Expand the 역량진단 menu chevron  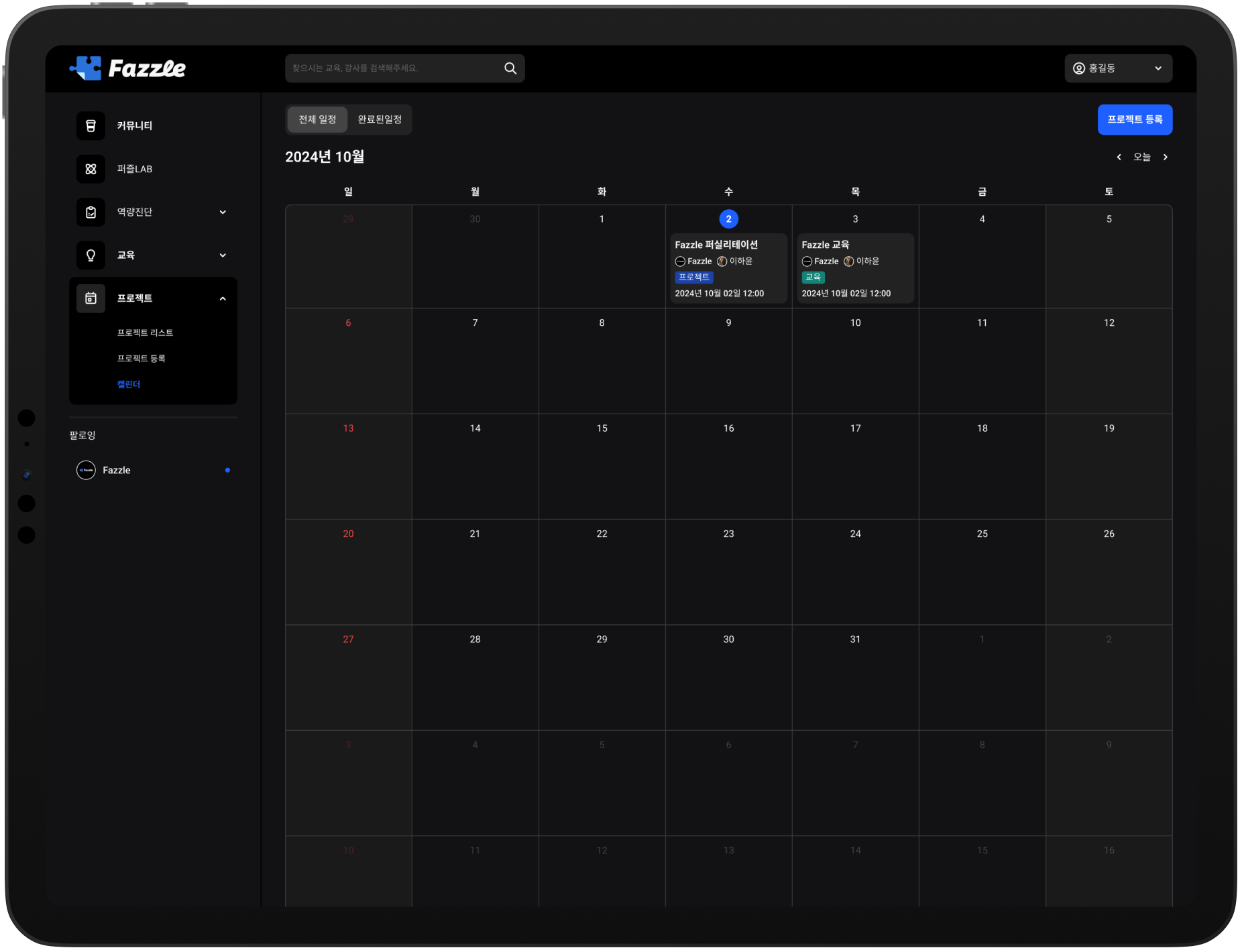point(223,213)
